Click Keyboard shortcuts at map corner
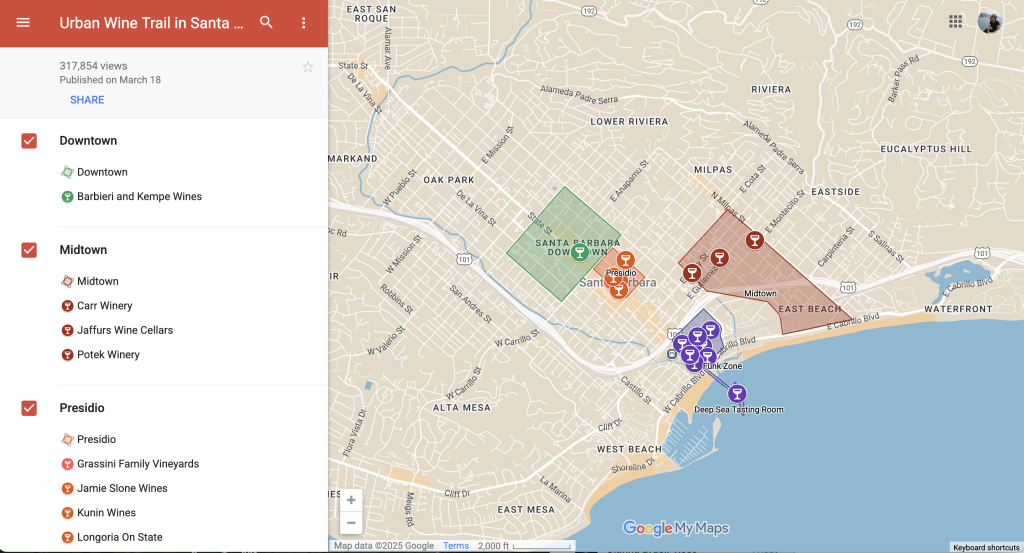Viewport: 1024px width, 553px height. (985, 547)
